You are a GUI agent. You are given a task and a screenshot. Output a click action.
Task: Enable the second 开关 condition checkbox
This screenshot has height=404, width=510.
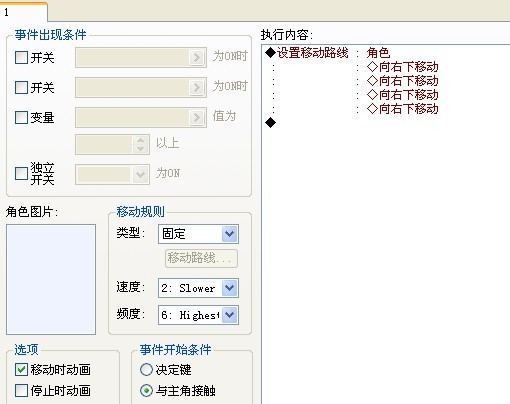21,87
